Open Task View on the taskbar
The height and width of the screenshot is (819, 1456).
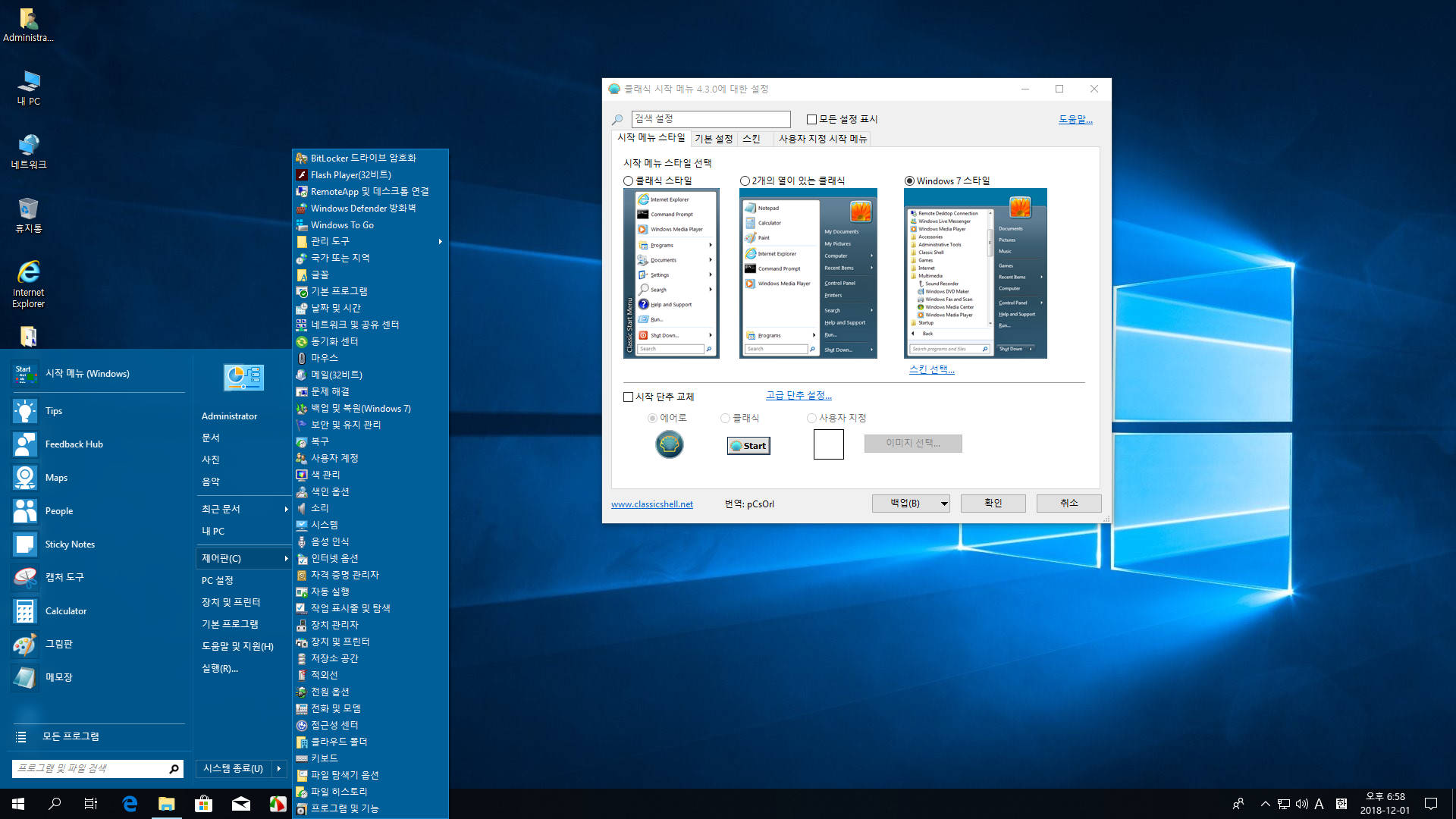91,804
